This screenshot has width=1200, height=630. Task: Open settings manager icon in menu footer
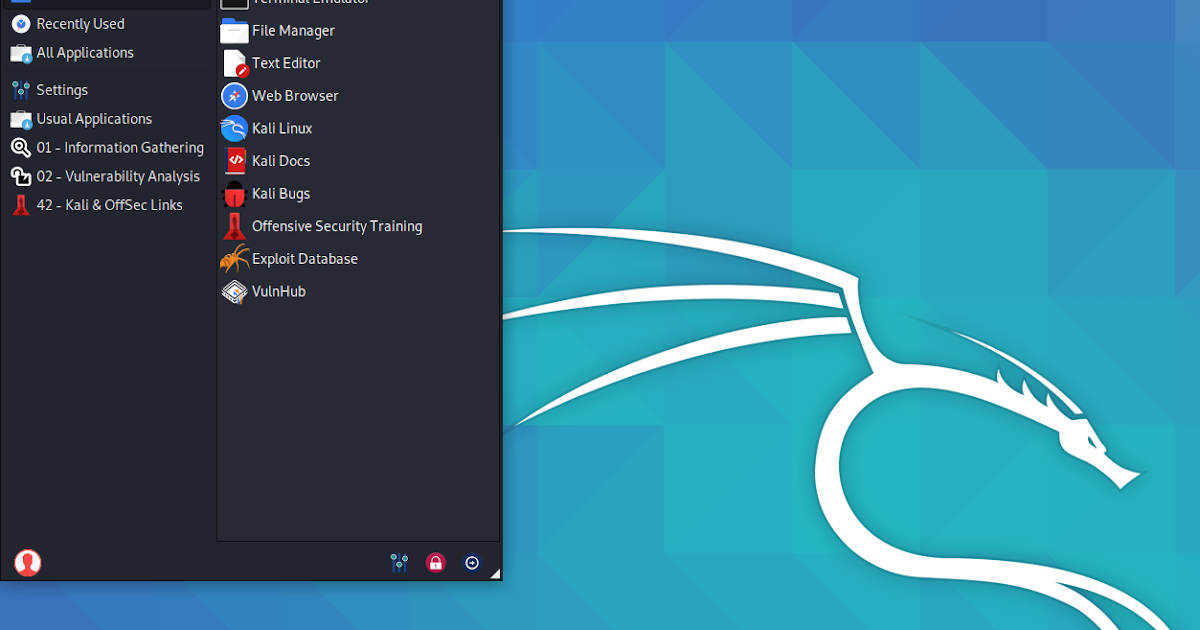click(399, 563)
